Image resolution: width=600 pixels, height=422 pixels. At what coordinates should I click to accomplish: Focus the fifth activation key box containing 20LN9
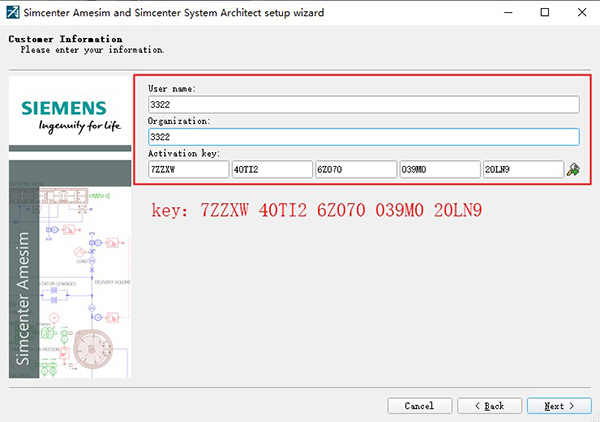point(522,170)
